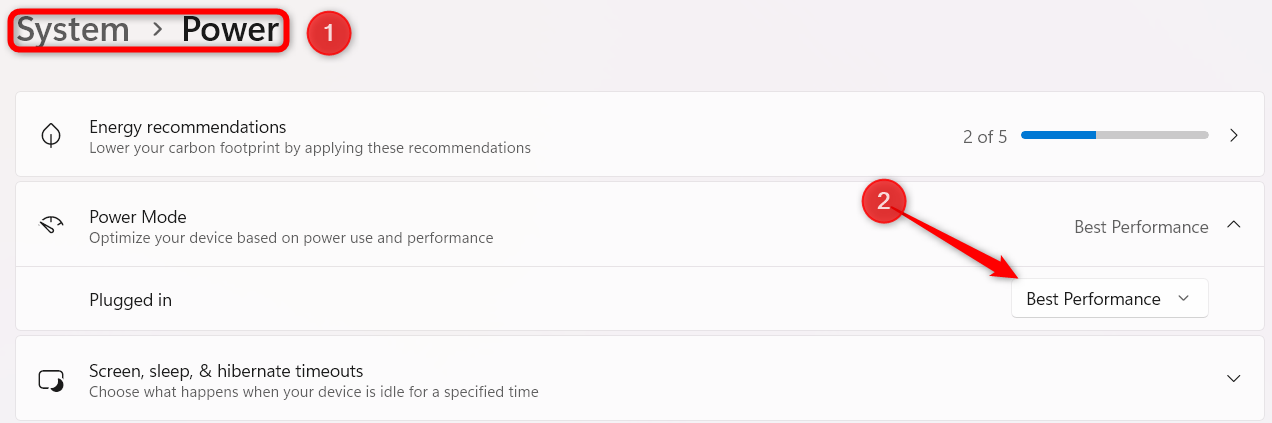Select the Screen, sleep, & hibernate timeouts title

click(226, 370)
